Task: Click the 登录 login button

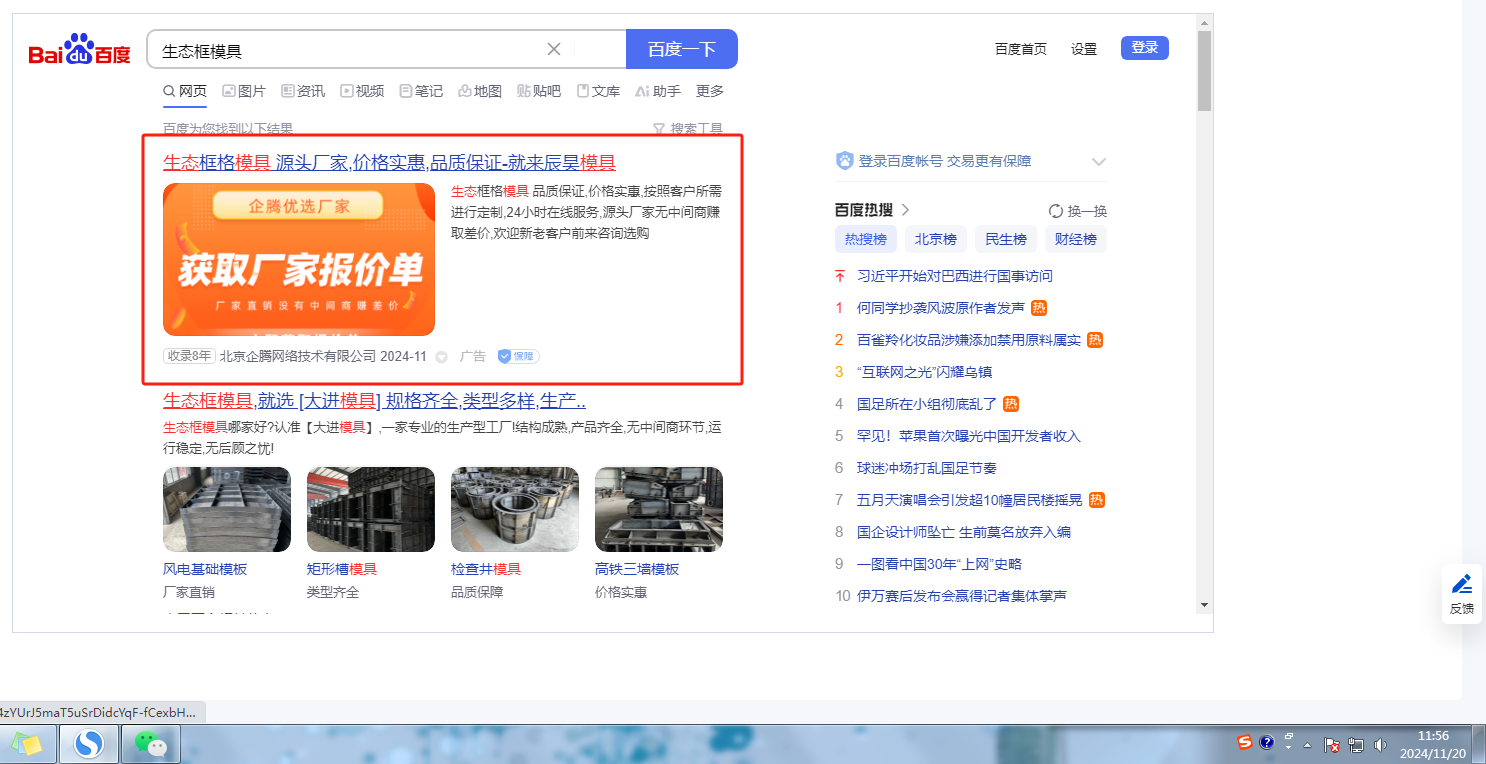Action: 1145,48
